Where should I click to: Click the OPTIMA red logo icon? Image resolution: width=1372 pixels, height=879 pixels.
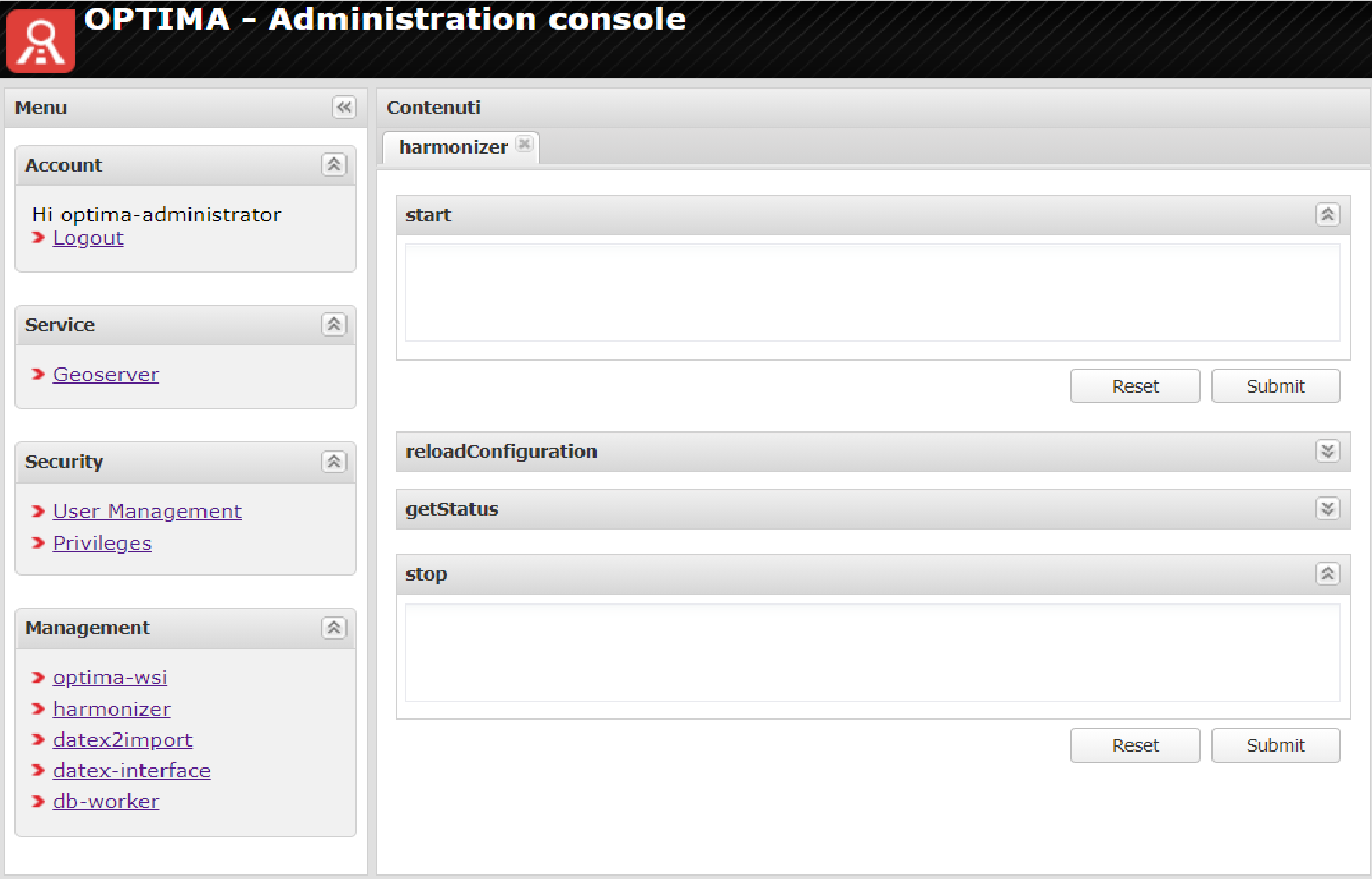(x=41, y=40)
